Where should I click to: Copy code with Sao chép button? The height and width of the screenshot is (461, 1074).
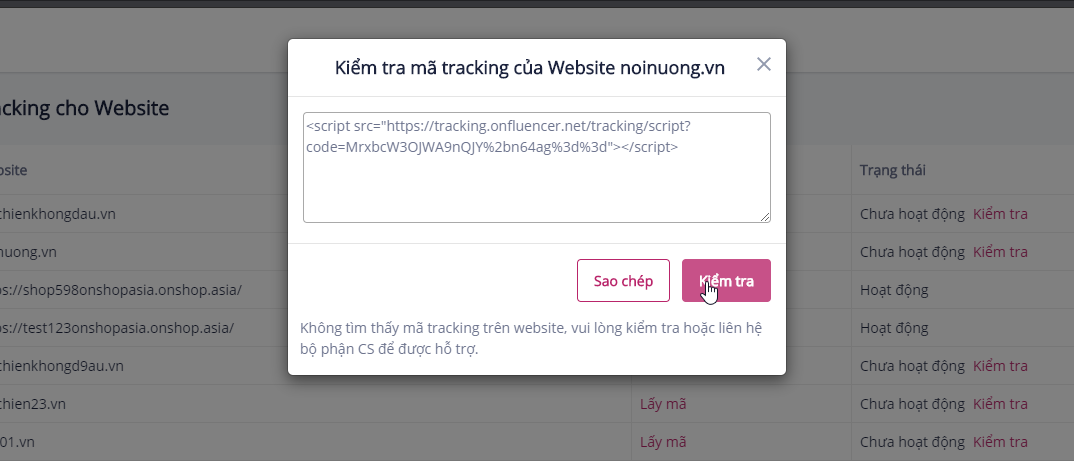tap(623, 280)
